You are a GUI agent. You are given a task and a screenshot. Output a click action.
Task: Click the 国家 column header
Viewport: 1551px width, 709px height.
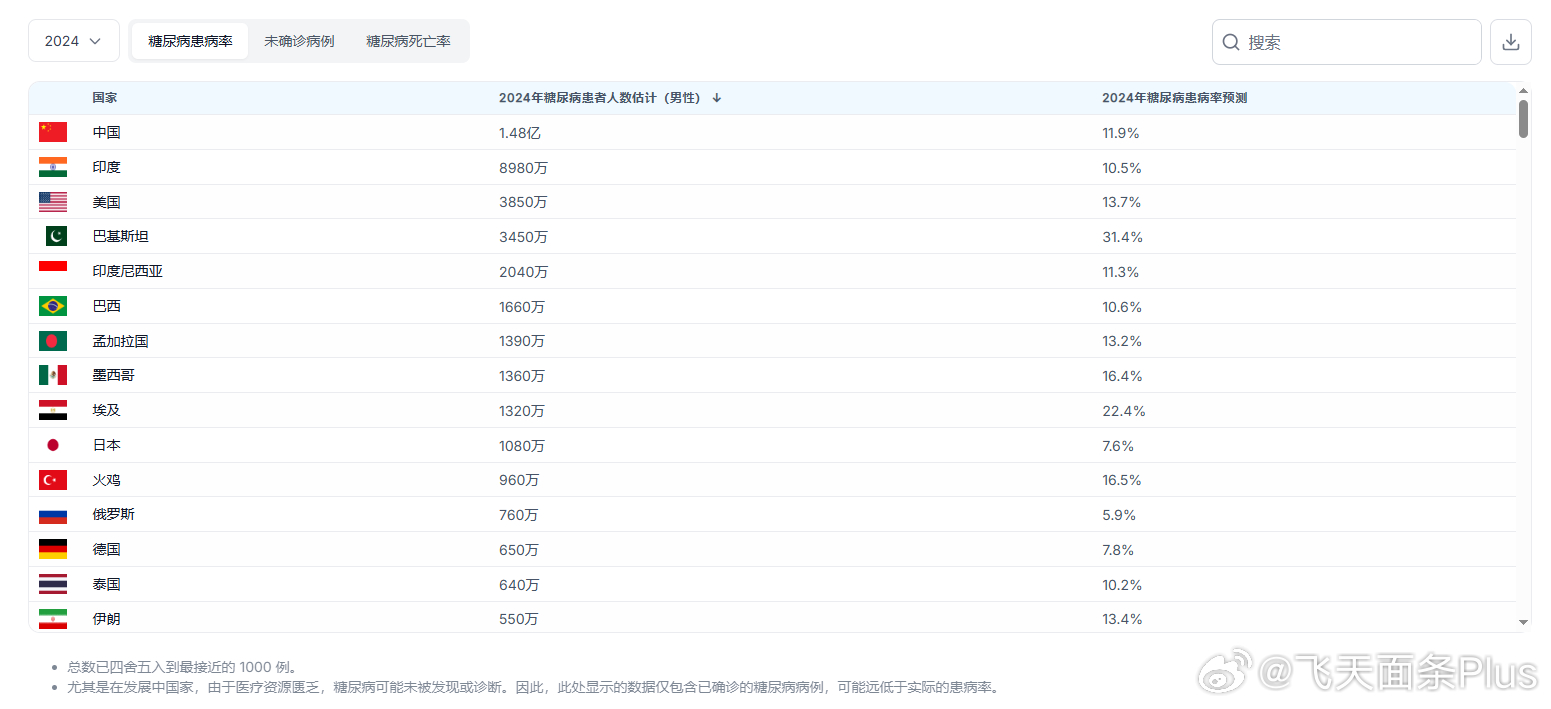[x=105, y=98]
